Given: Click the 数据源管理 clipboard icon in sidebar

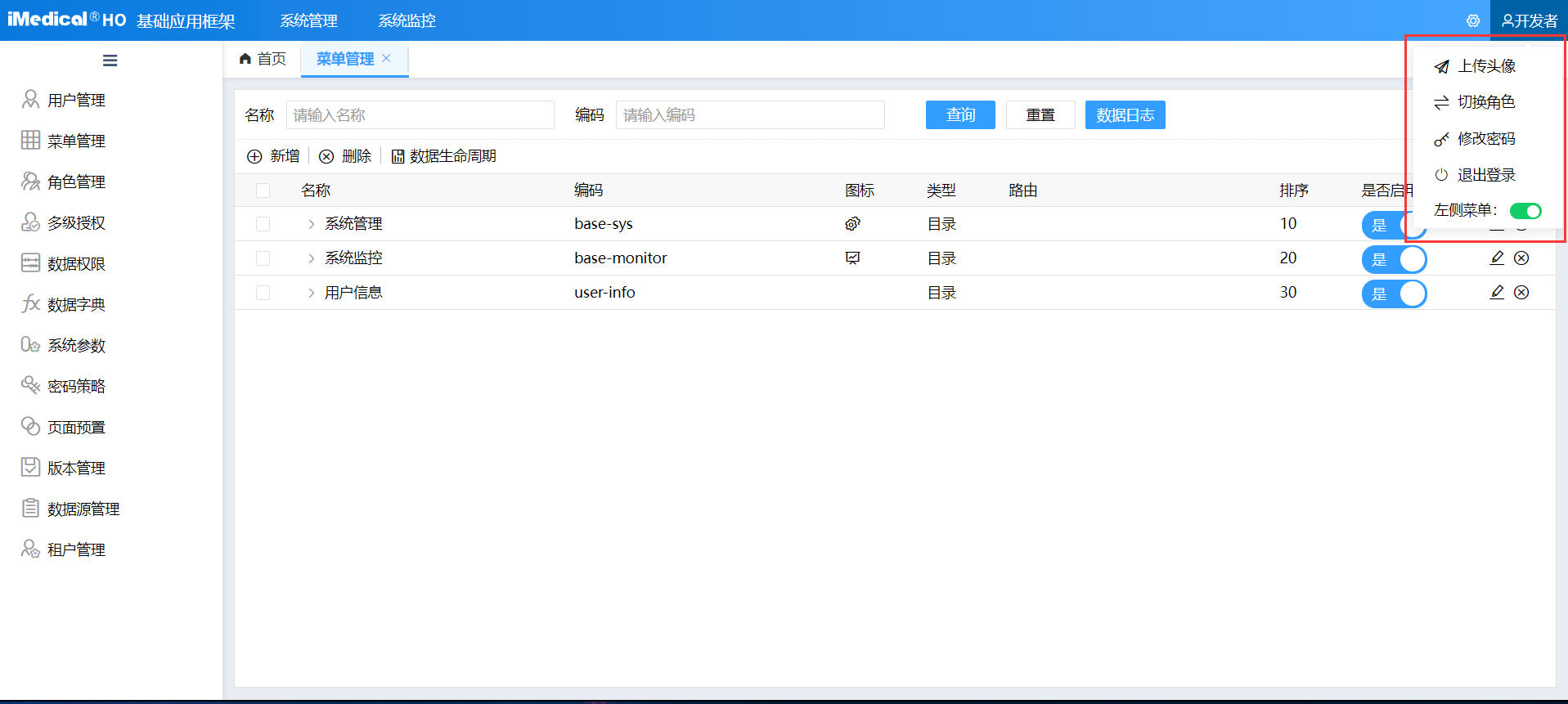Looking at the screenshot, I should (30, 509).
